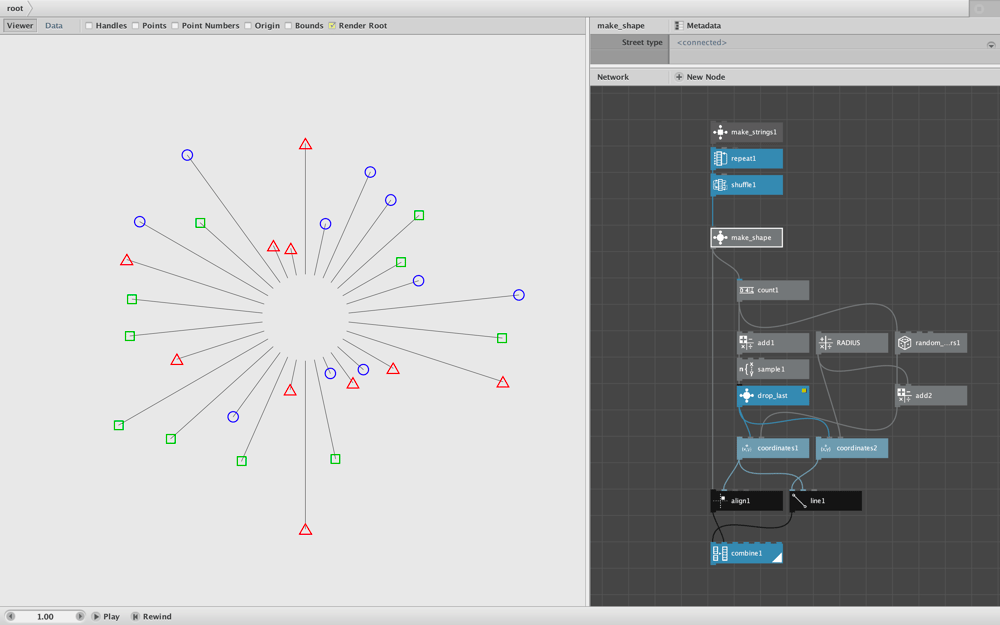
Task: Toggle the Points checkbox
Action: pos(135,26)
